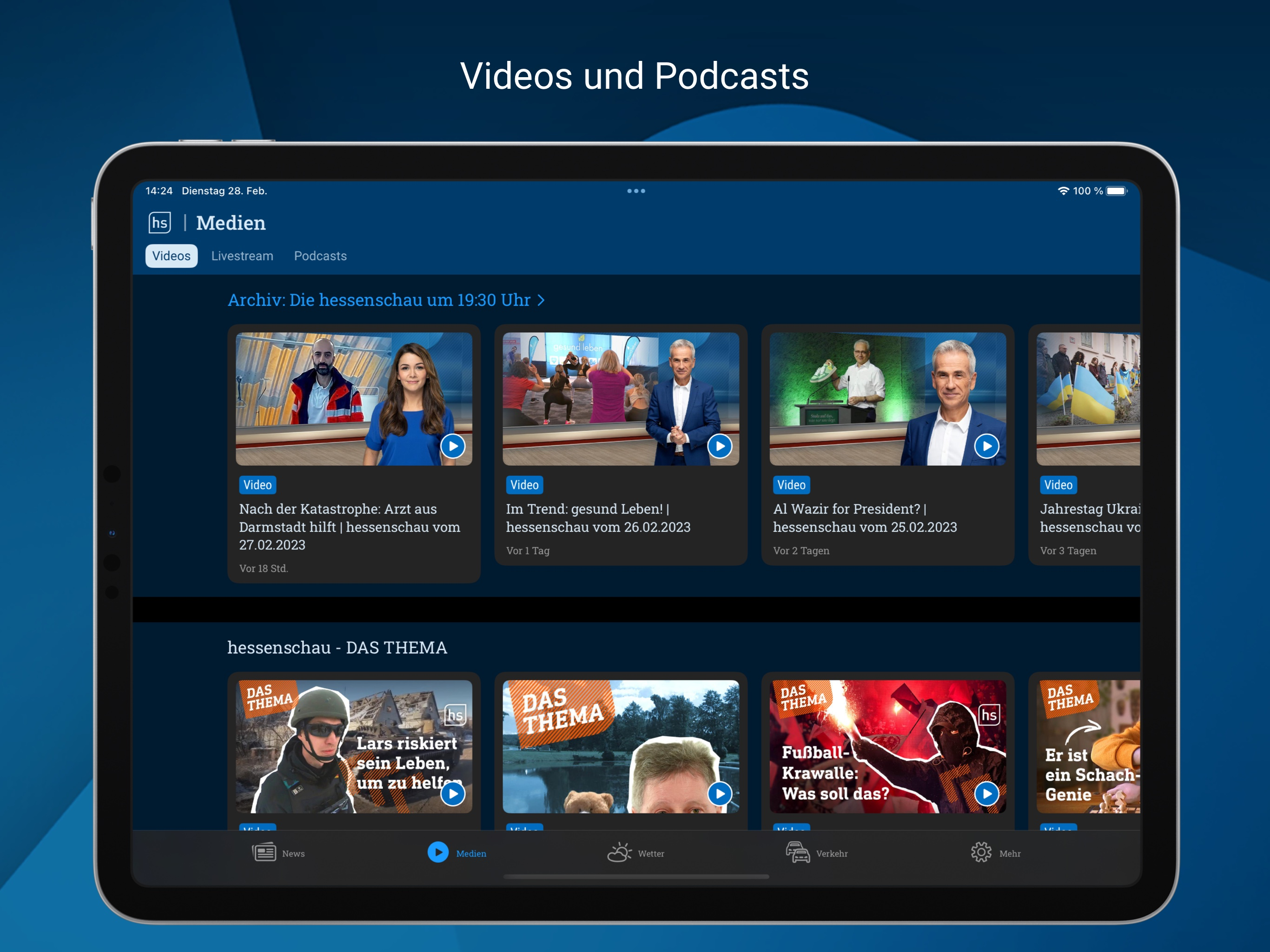
Task: Switch to the Podcasts tab
Action: 320,256
